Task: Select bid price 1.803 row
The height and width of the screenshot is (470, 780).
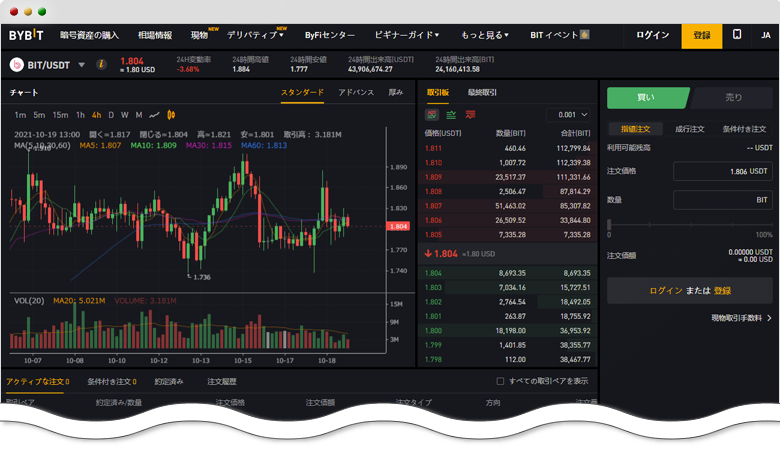Action: [507, 287]
